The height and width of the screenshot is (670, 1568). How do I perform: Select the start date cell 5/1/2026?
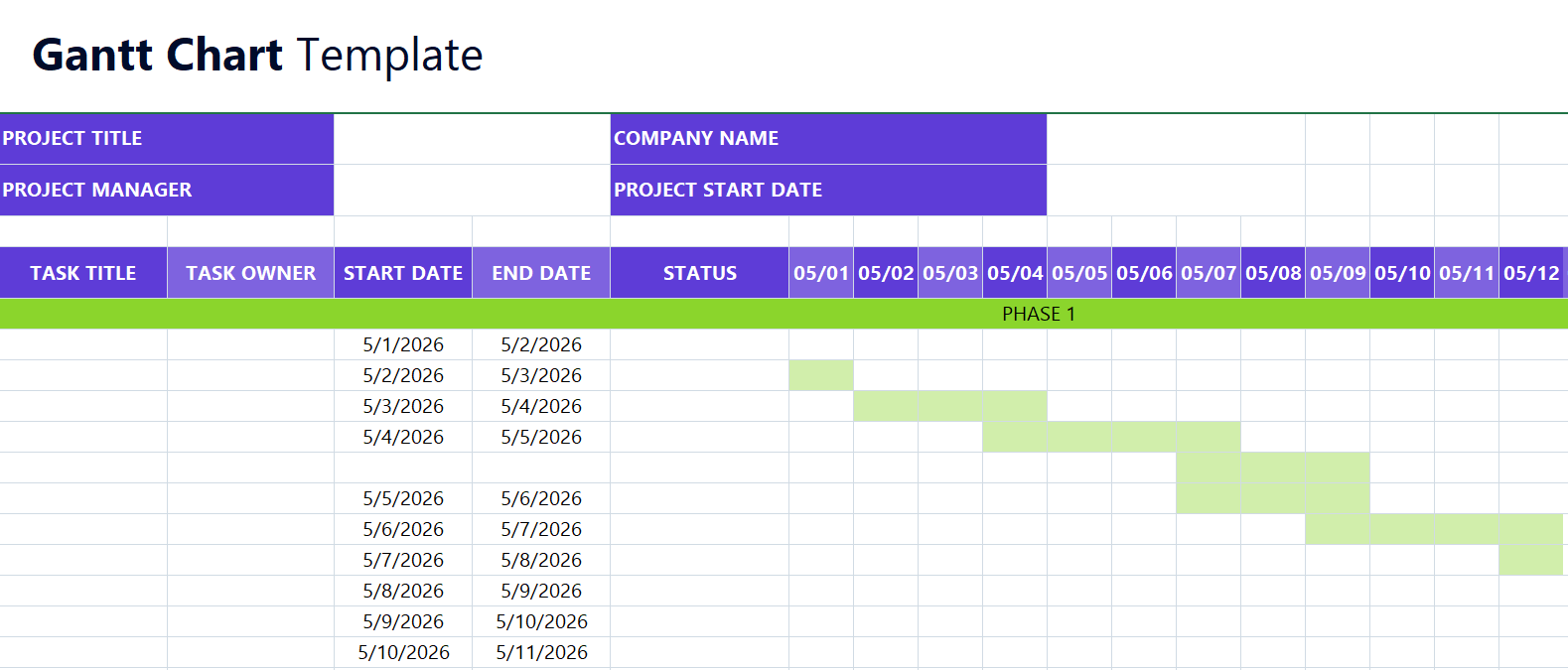click(403, 344)
